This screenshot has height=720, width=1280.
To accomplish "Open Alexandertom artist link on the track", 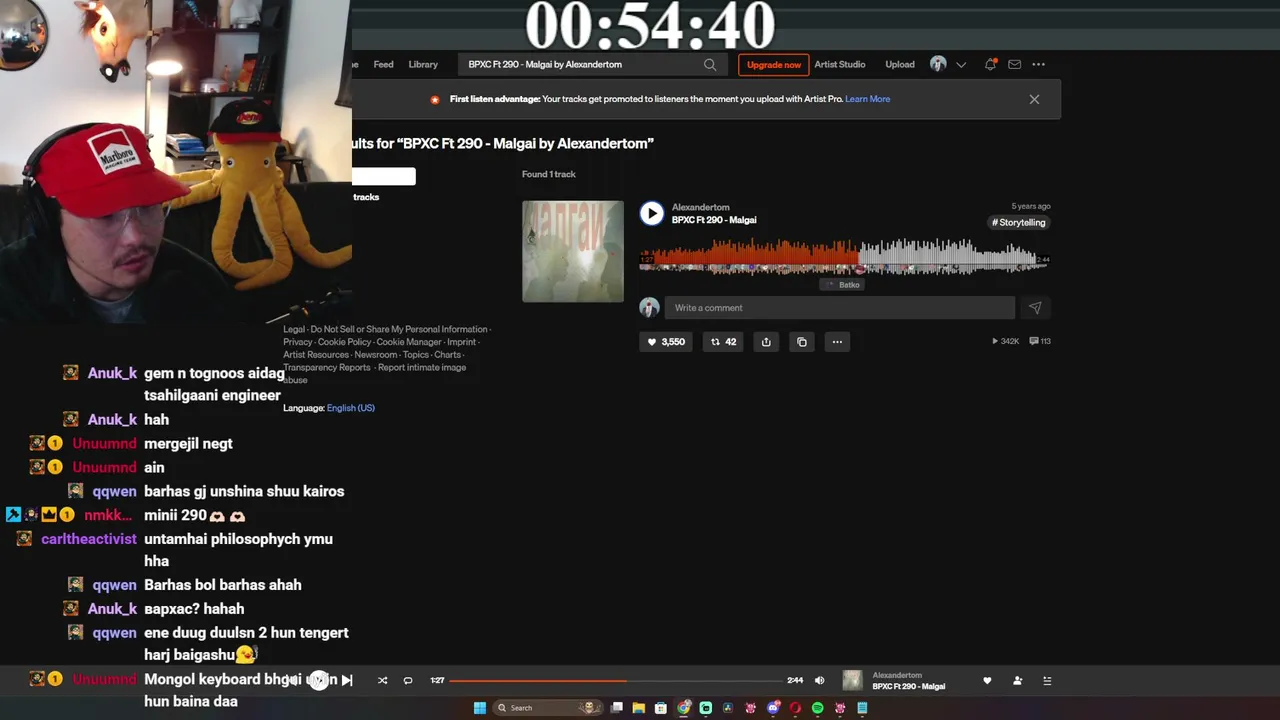I will 701,207.
